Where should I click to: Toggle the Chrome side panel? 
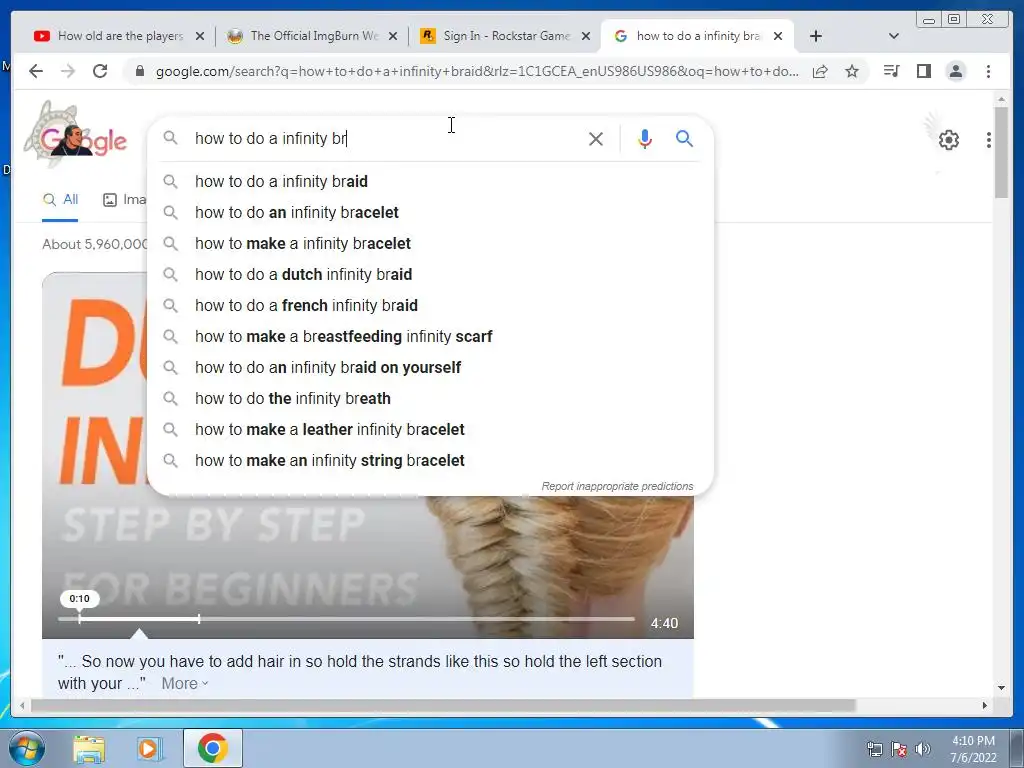(923, 71)
